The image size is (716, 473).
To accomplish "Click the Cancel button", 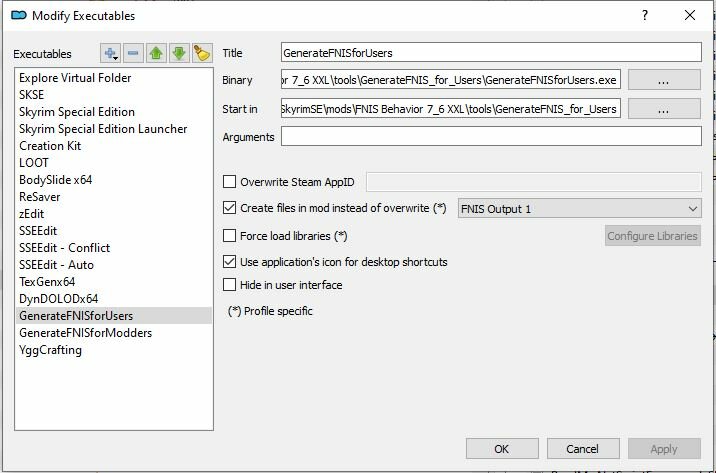I will click(x=583, y=449).
